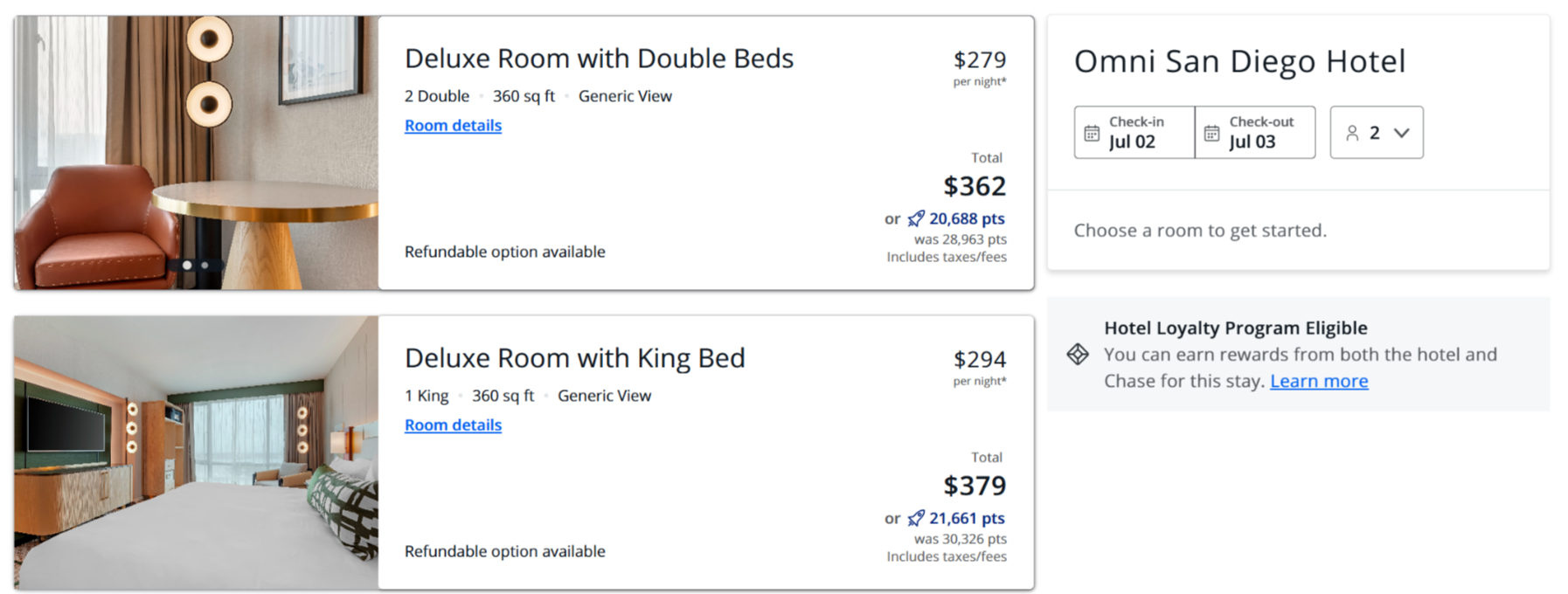This screenshot has width=1568, height=594.
Task: Click the guest count person icon
Action: tap(1352, 133)
